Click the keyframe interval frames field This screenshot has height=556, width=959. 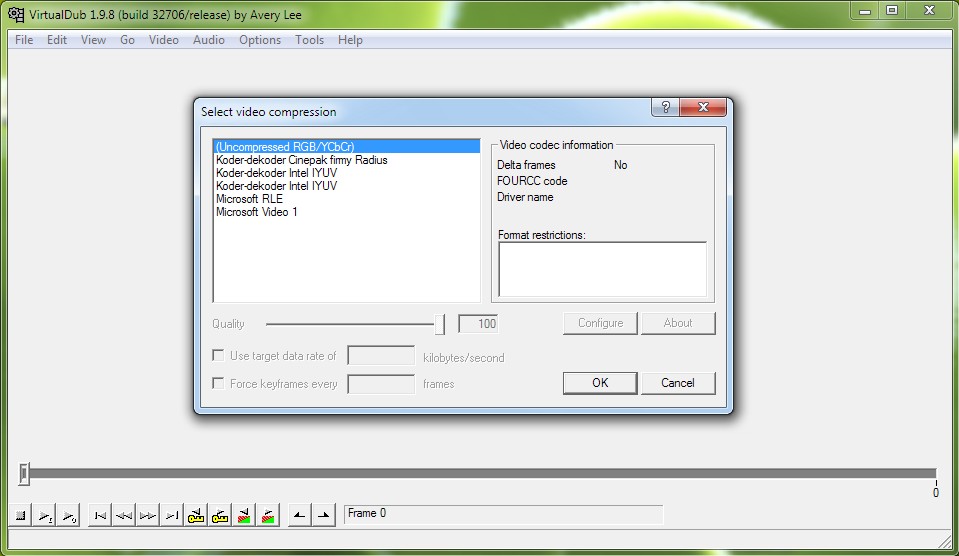(381, 384)
